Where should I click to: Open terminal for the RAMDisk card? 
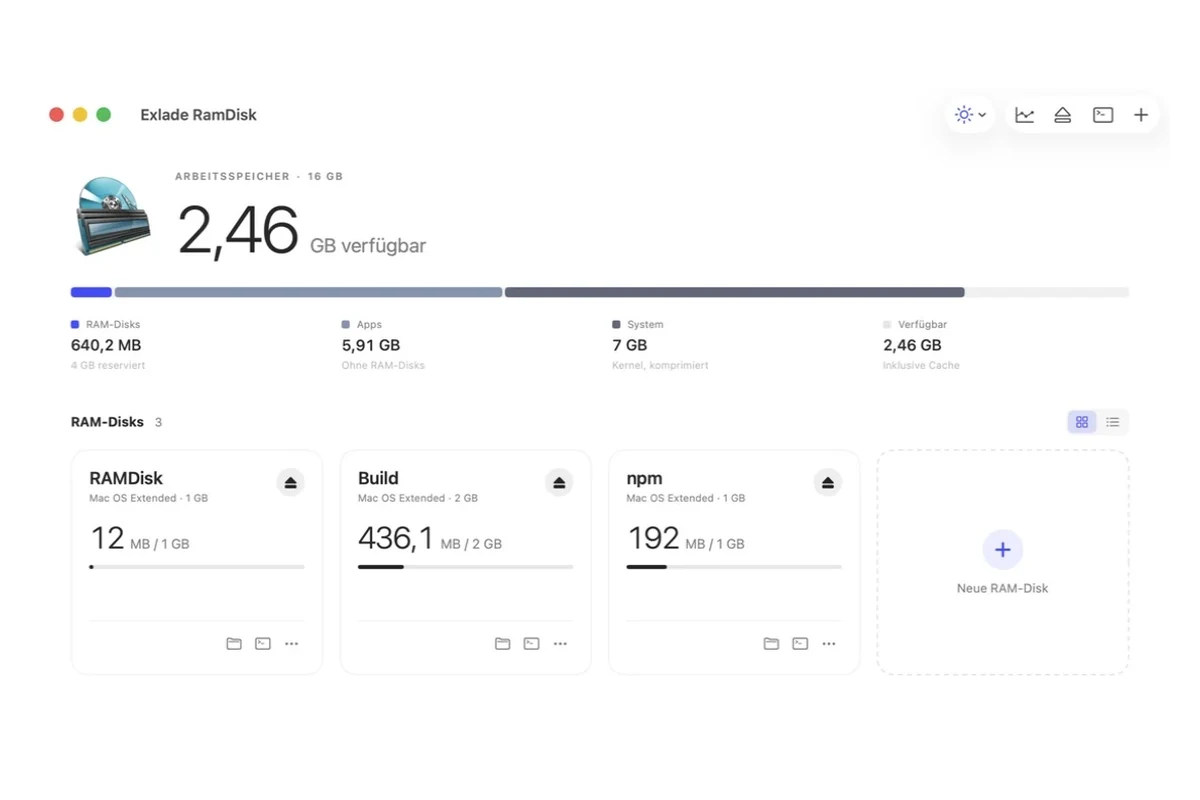pos(263,644)
